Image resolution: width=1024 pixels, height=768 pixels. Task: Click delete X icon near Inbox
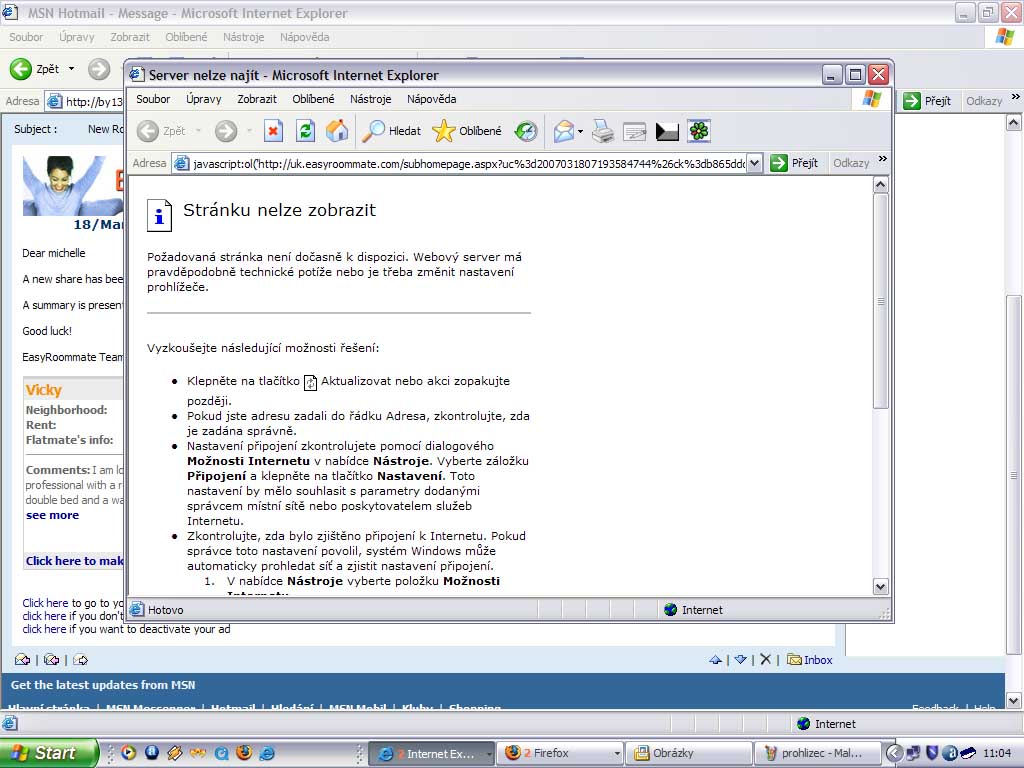765,660
